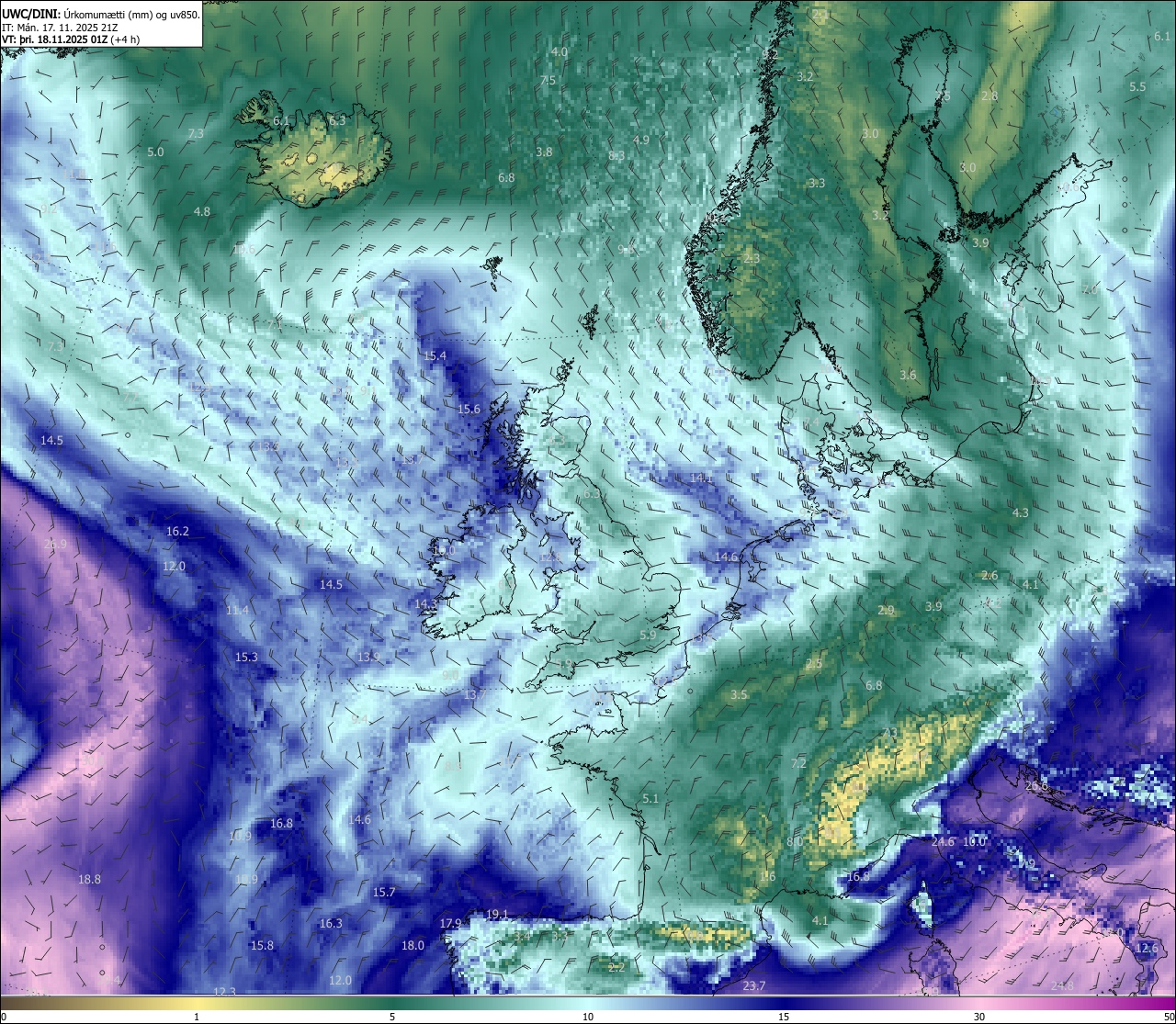
Task: Select the 18.8 value at left edge
Action: pos(89,879)
